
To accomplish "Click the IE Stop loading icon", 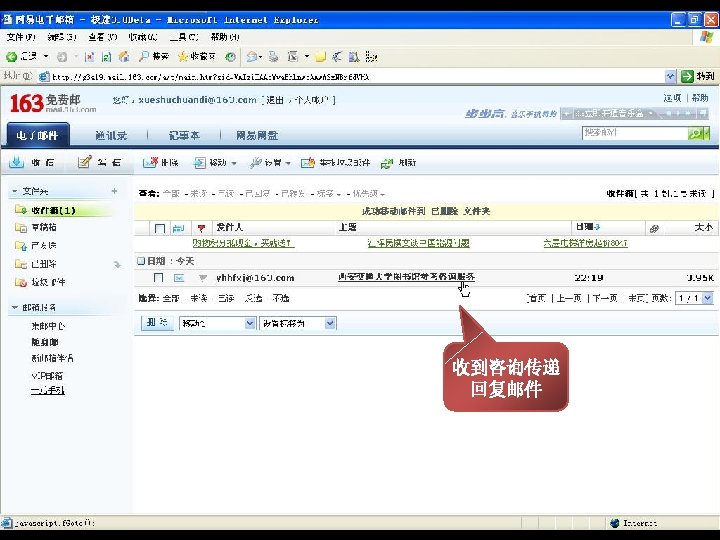I will pos(90,56).
